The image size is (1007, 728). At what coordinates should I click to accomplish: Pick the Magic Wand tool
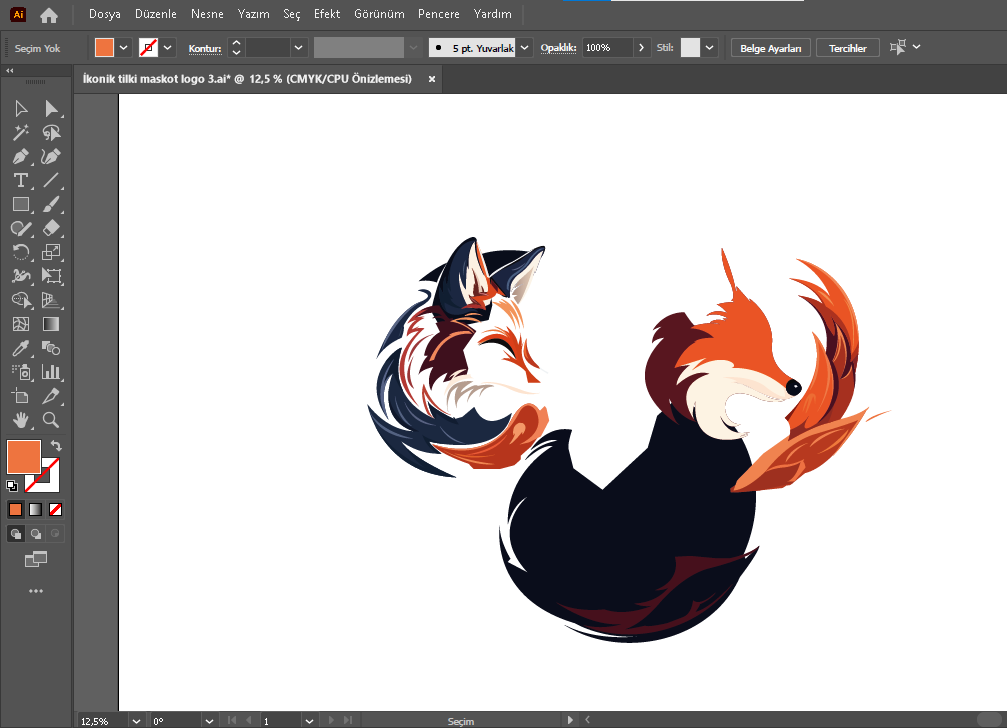pos(21,132)
